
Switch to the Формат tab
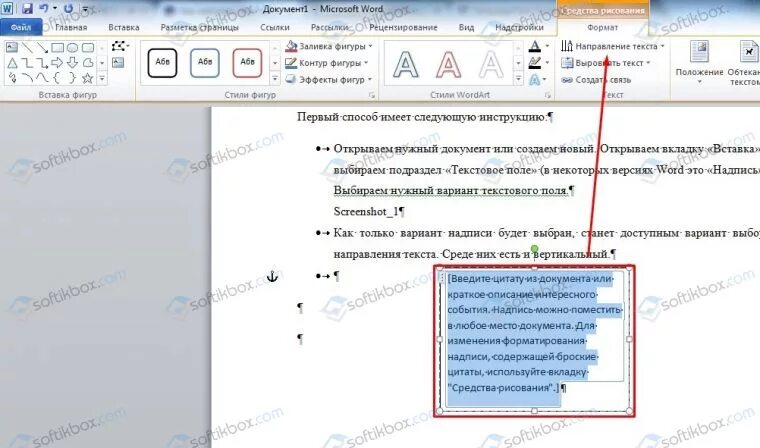pyautogui.click(x=602, y=28)
